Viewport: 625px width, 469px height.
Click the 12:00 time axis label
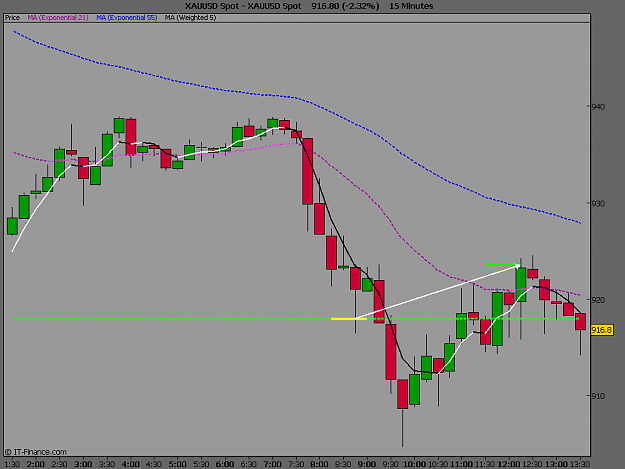pyautogui.click(x=509, y=464)
